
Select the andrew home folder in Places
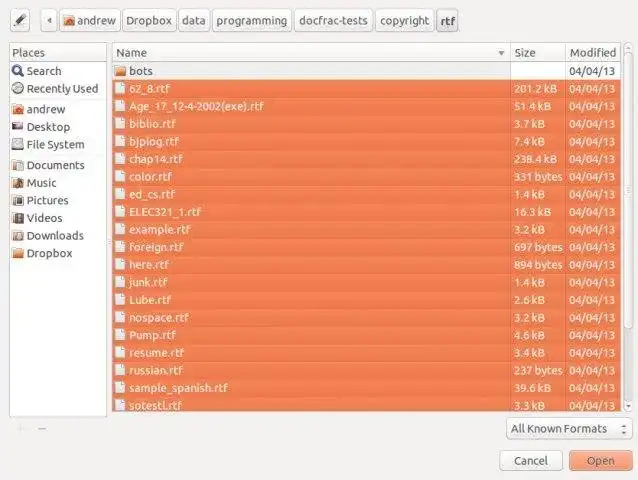tap(46, 109)
